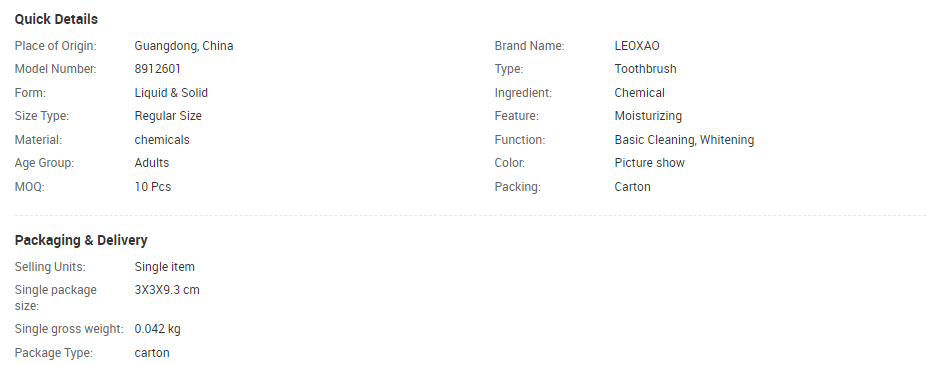This screenshot has height=365, width=928.
Task: Select the Chemical ingredient value
Action: coord(639,93)
